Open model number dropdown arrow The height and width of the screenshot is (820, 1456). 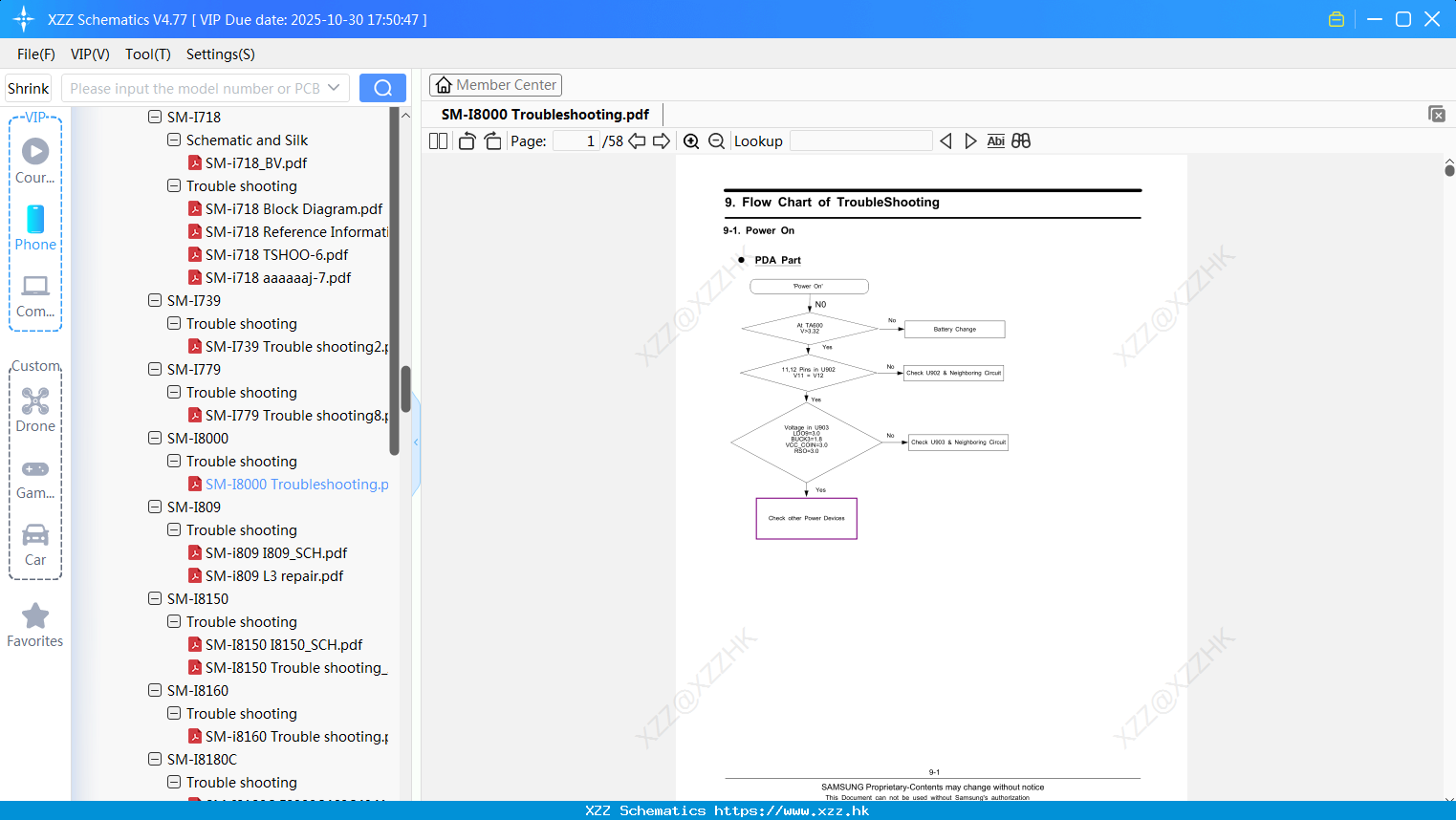(334, 88)
